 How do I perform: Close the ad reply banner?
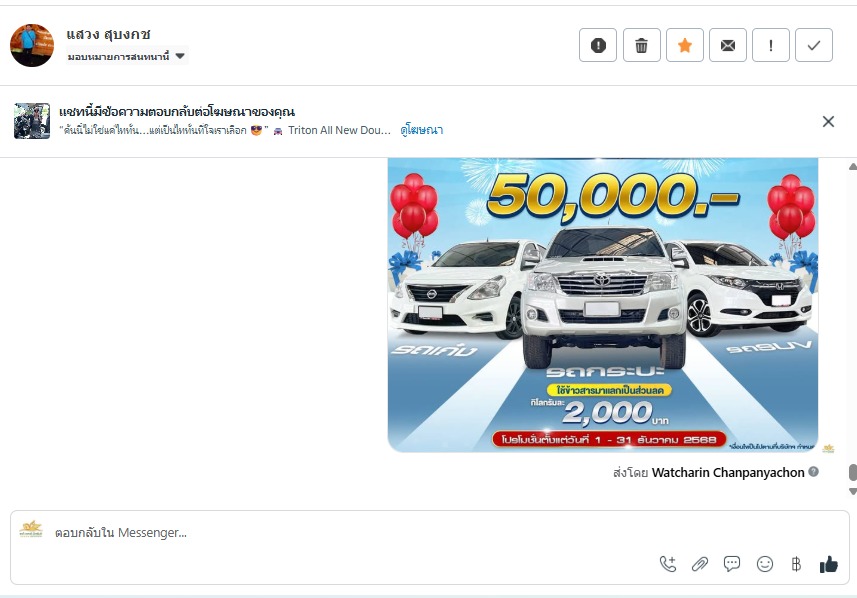[x=828, y=121]
